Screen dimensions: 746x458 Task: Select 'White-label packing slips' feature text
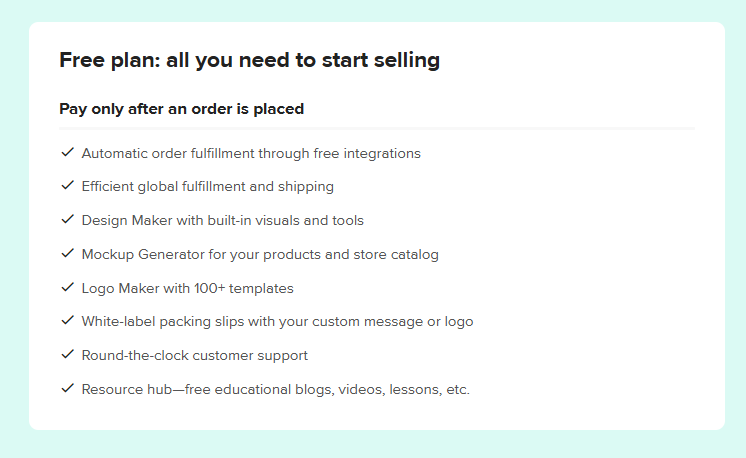(x=277, y=322)
